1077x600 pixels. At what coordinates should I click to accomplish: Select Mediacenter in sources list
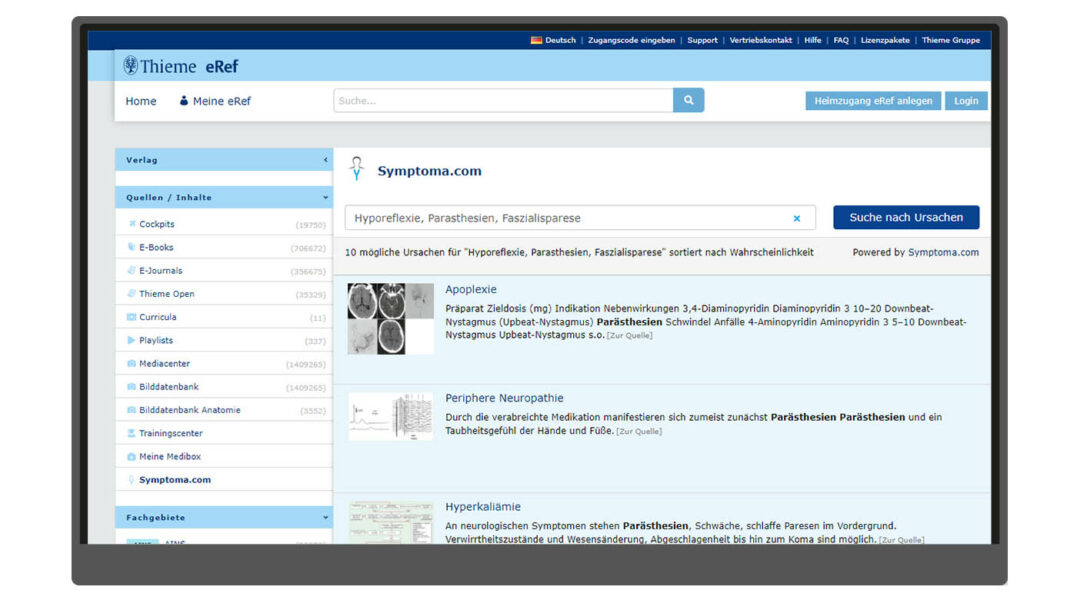pos(165,364)
